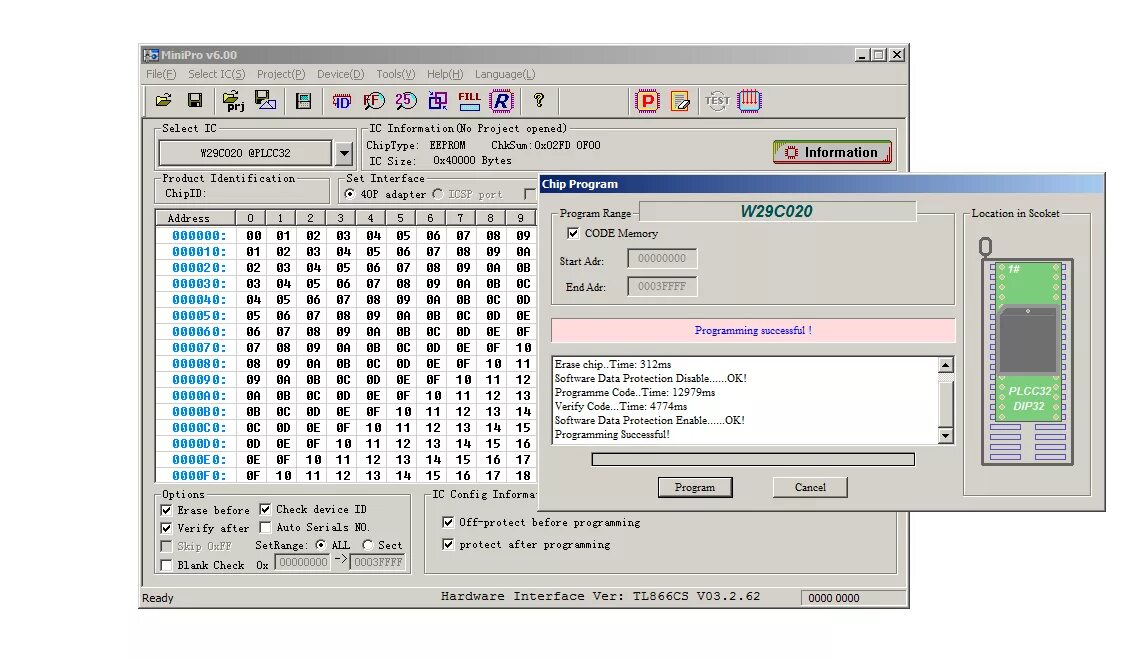Click the R read chip icon
This screenshot has width=1126, height=658.
point(501,101)
